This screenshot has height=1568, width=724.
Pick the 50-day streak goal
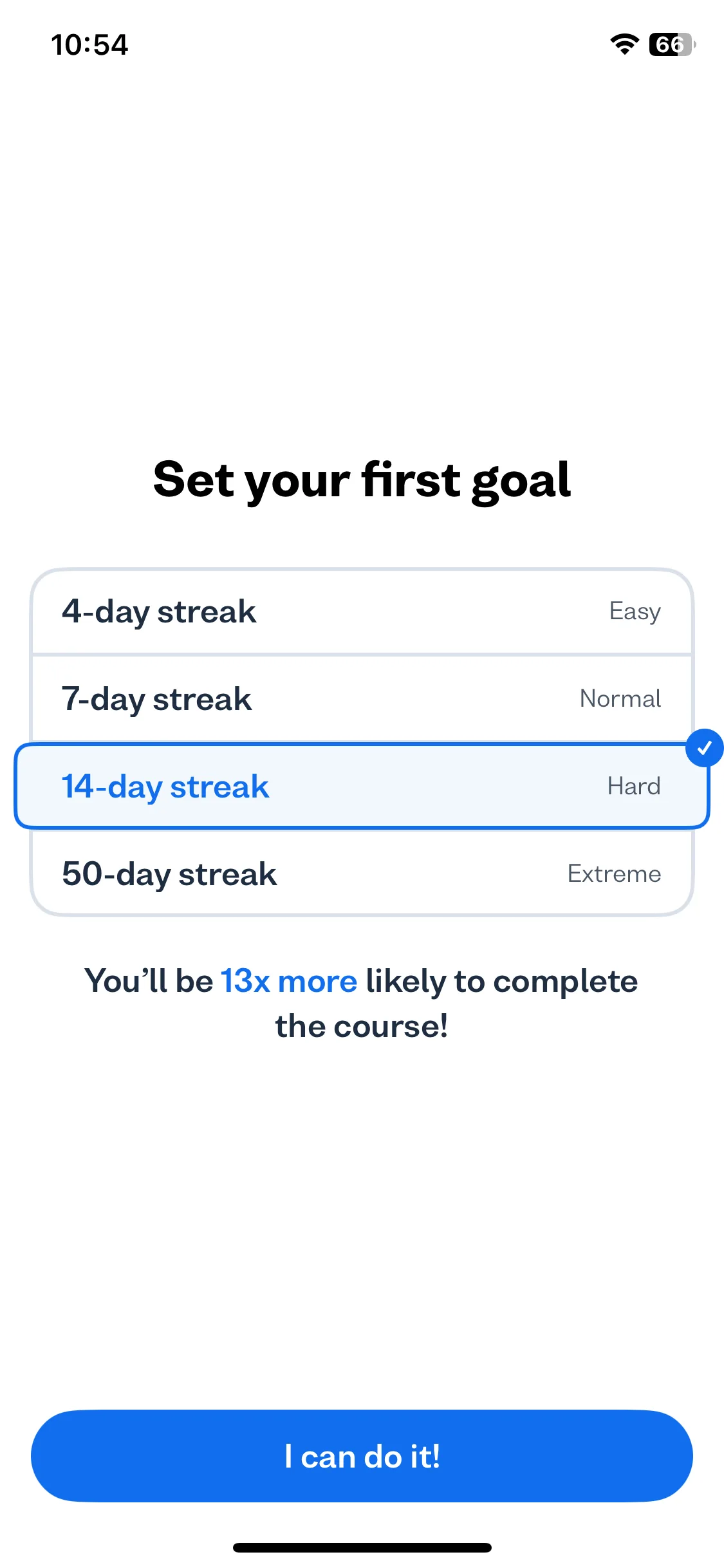(x=362, y=873)
